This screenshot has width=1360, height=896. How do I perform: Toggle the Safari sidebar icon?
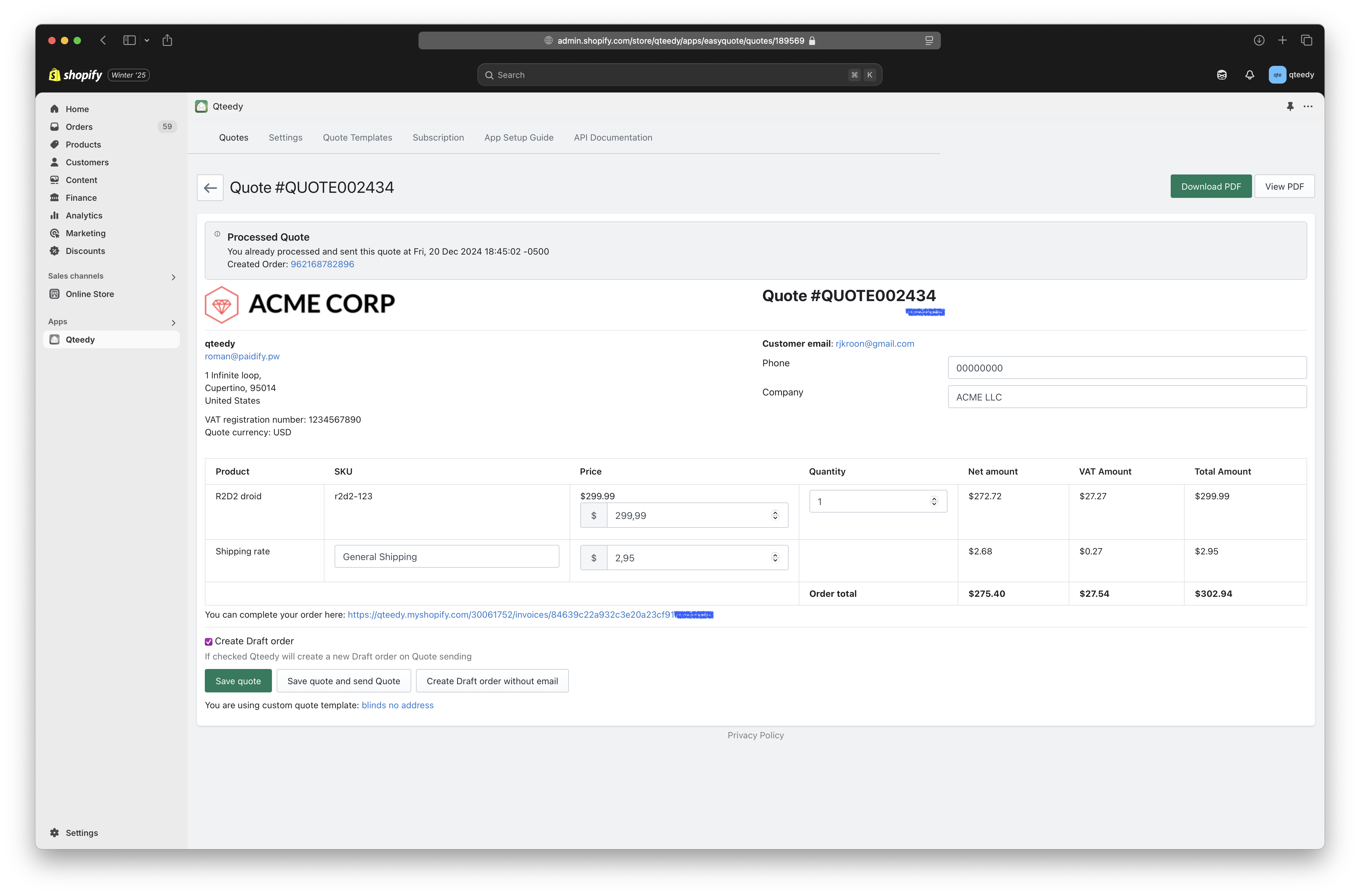pos(129,41)
